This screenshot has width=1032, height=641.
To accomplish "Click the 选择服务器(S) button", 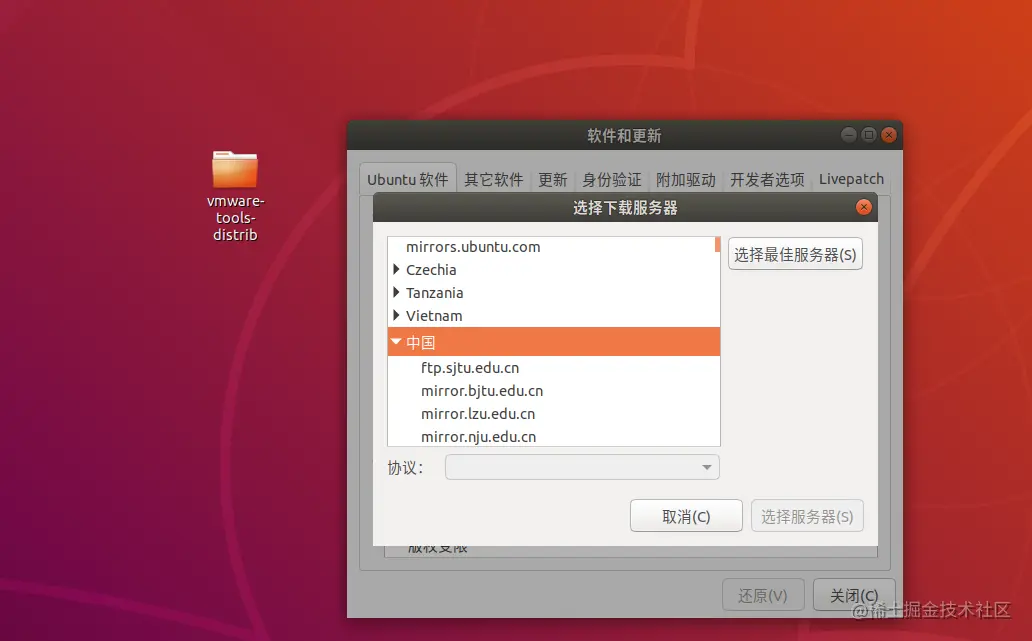I will pyautogui.click(x=807, y=516).
